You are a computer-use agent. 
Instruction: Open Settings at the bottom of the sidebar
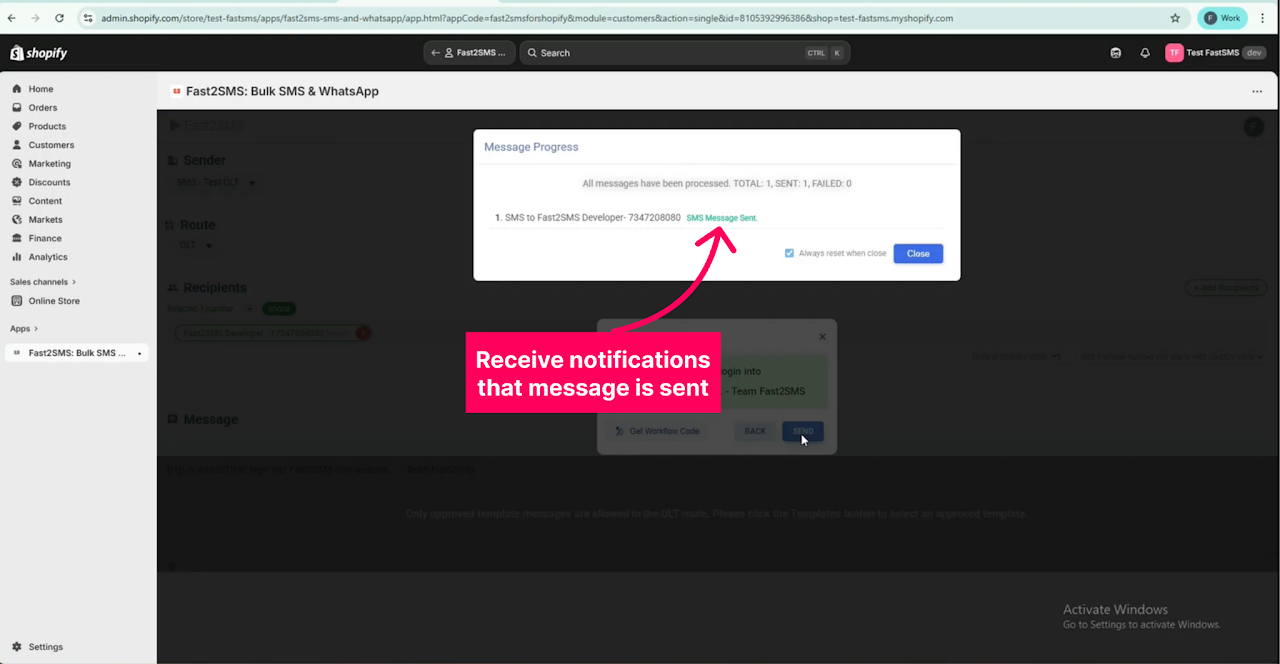(x=45, y=647)
